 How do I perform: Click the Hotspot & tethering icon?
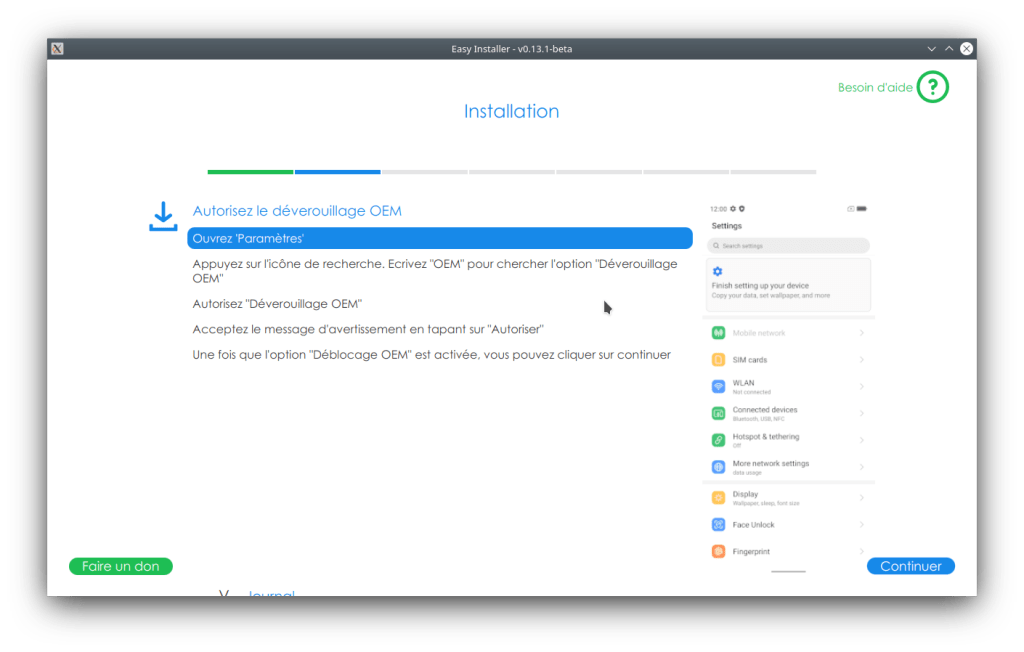point(718,440)
